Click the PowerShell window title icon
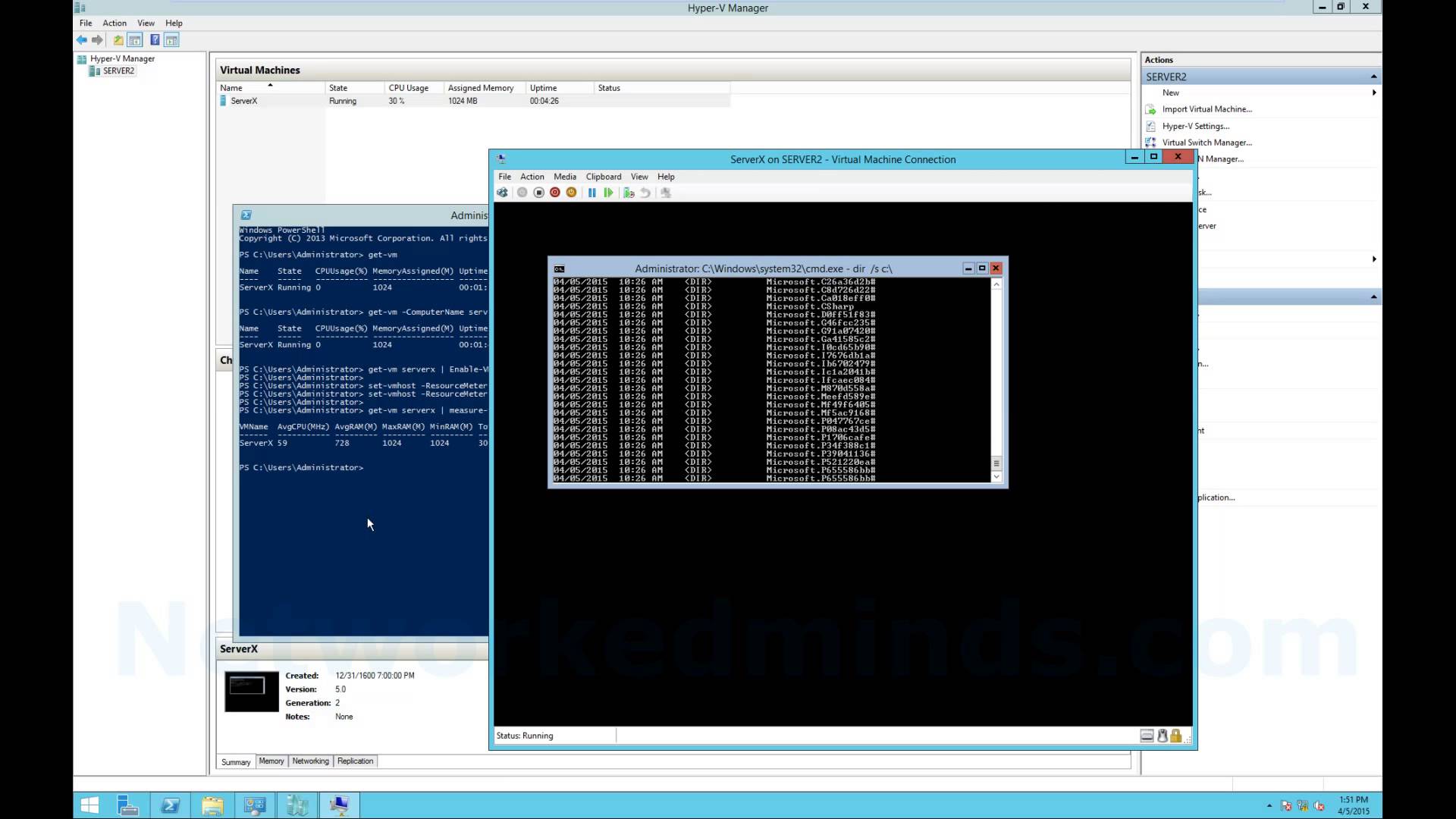 pos(246,215)
